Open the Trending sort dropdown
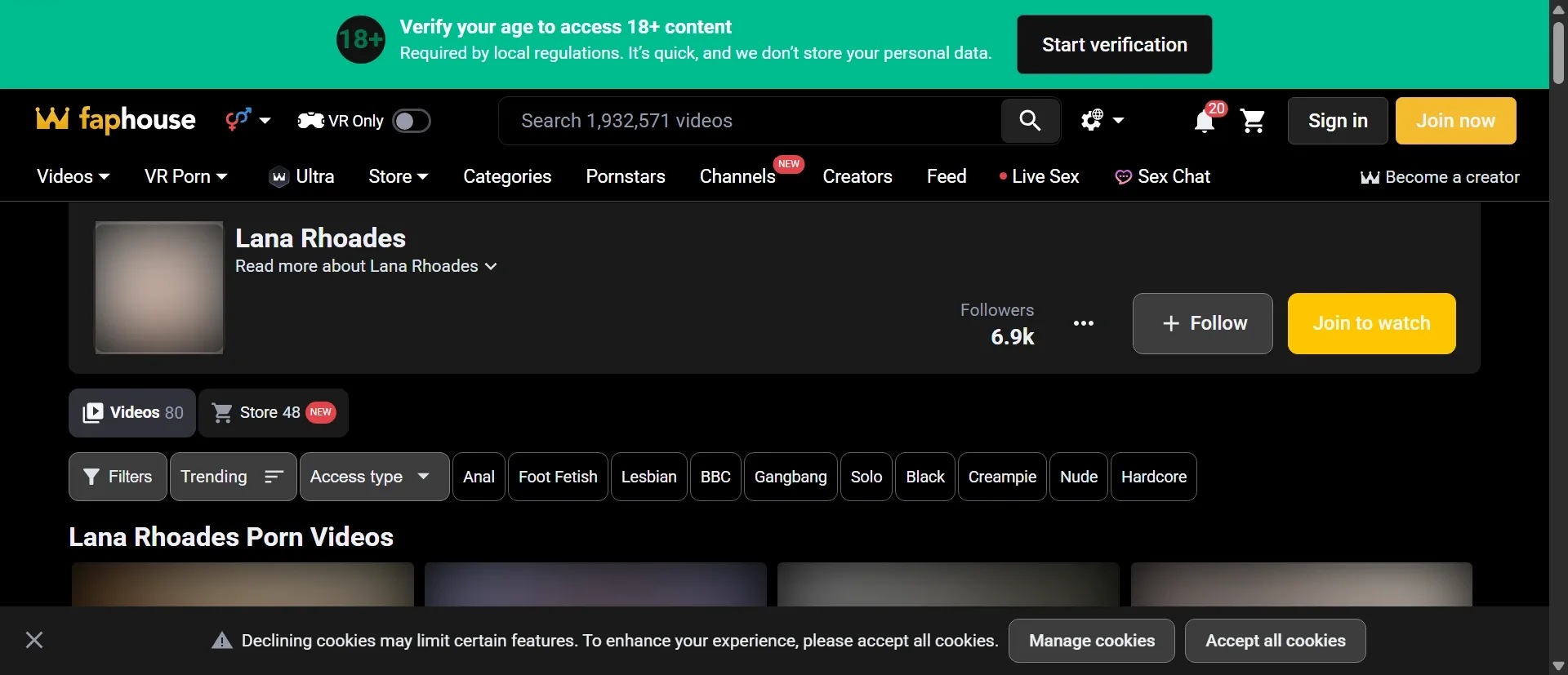Image resolution: width=1568 pixels, height=675 pixels. tap(233, 477)
